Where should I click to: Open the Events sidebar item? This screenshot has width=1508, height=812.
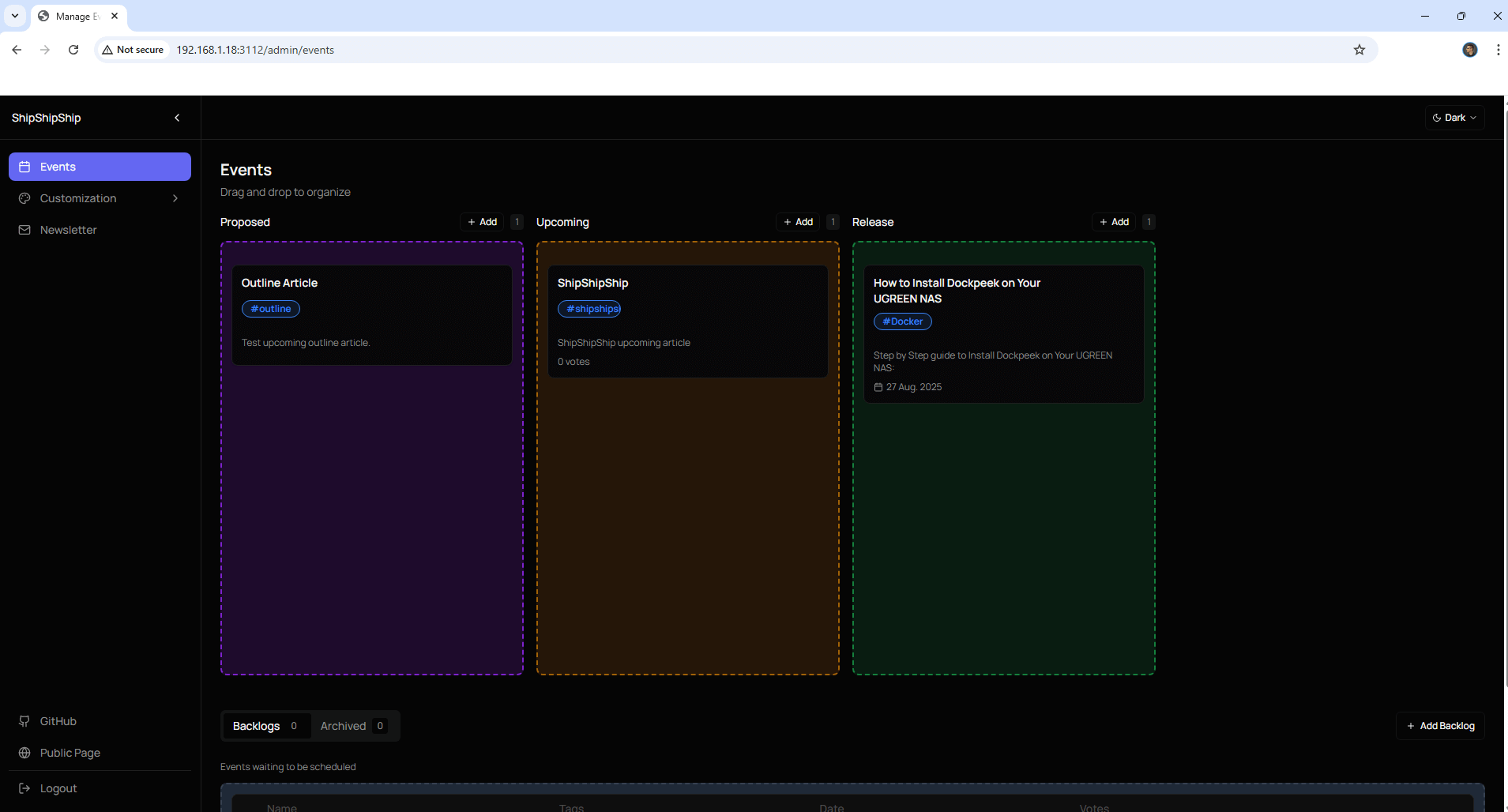100,167
